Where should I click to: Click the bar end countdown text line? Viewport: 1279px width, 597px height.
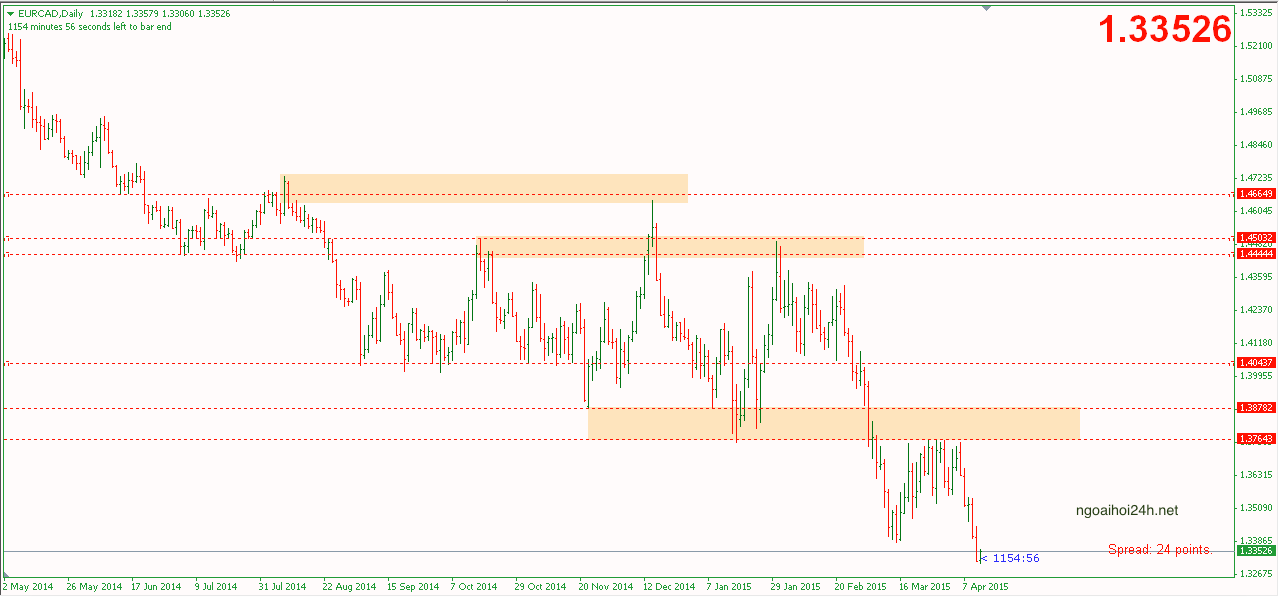89,27
